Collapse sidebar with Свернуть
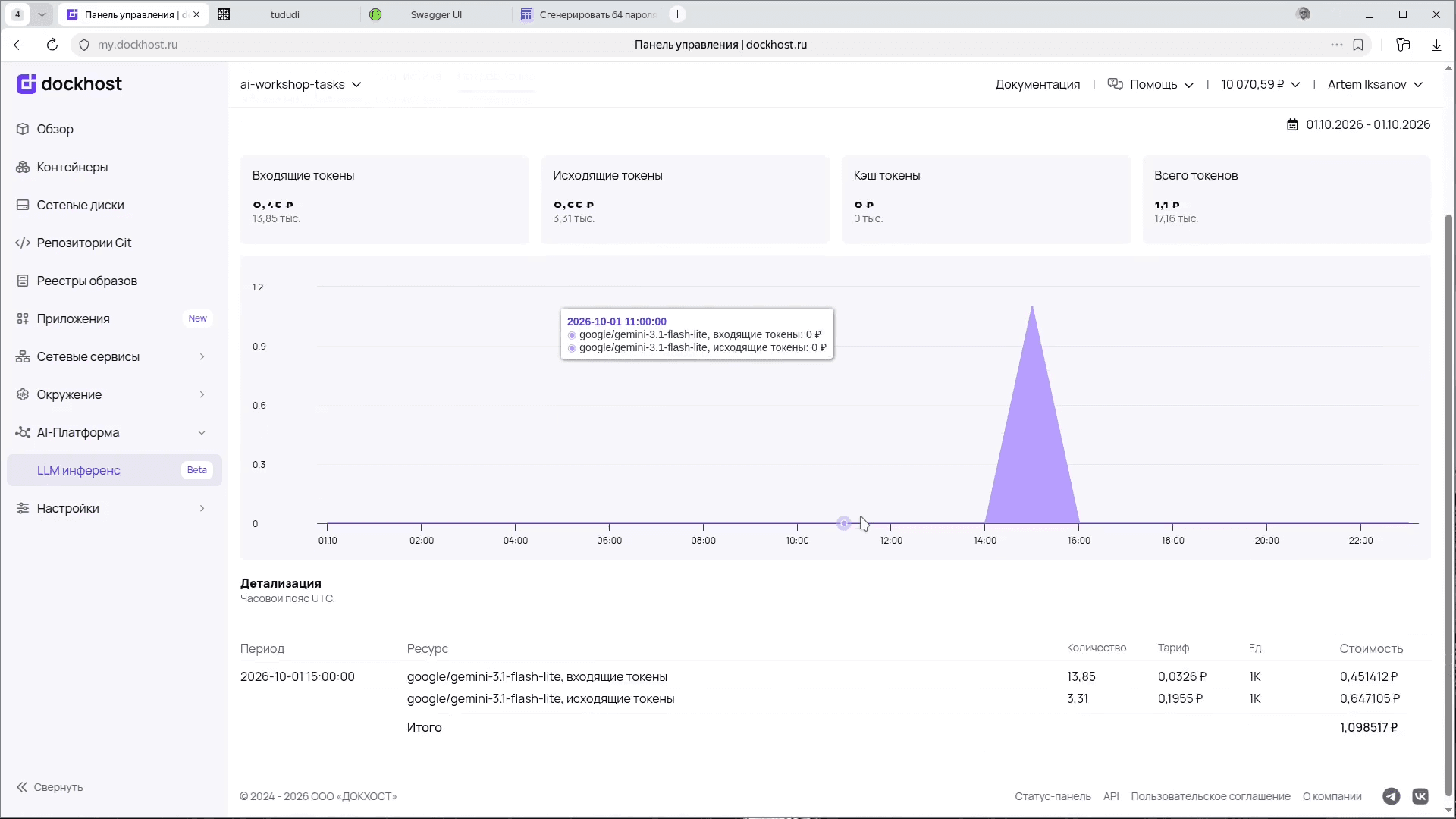Image resolution: width=1456 pixels, height=819 pixels. tap(50, 787)
